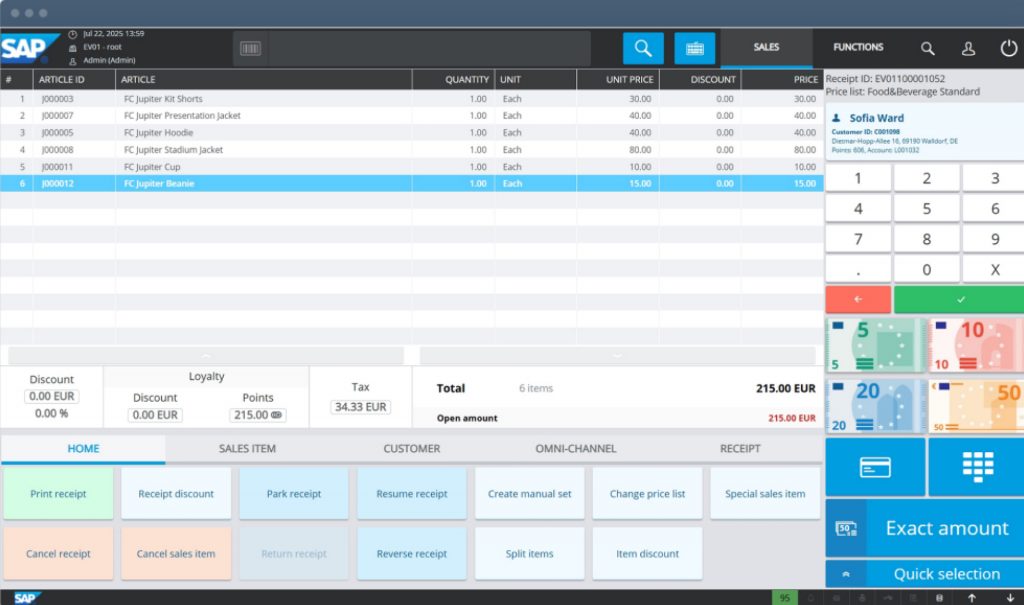This screenshot has width=1024, height=605.
Task: Click the Resume receipt button
Action: pyautogui.click(x=411, y=494)
